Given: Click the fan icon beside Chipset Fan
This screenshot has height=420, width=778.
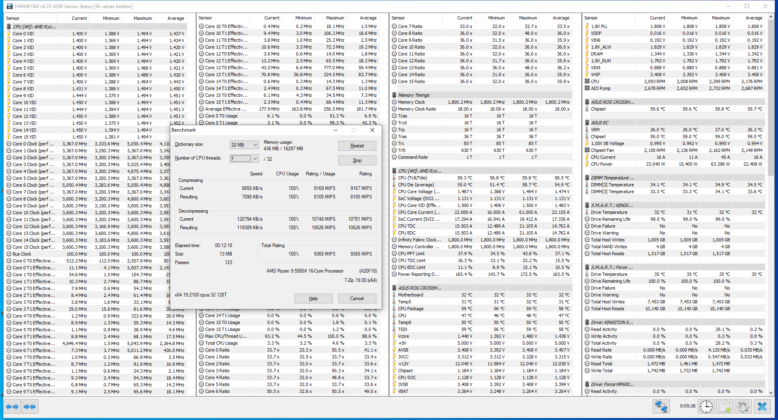Looking at the screenshot, I should point(587,150).
